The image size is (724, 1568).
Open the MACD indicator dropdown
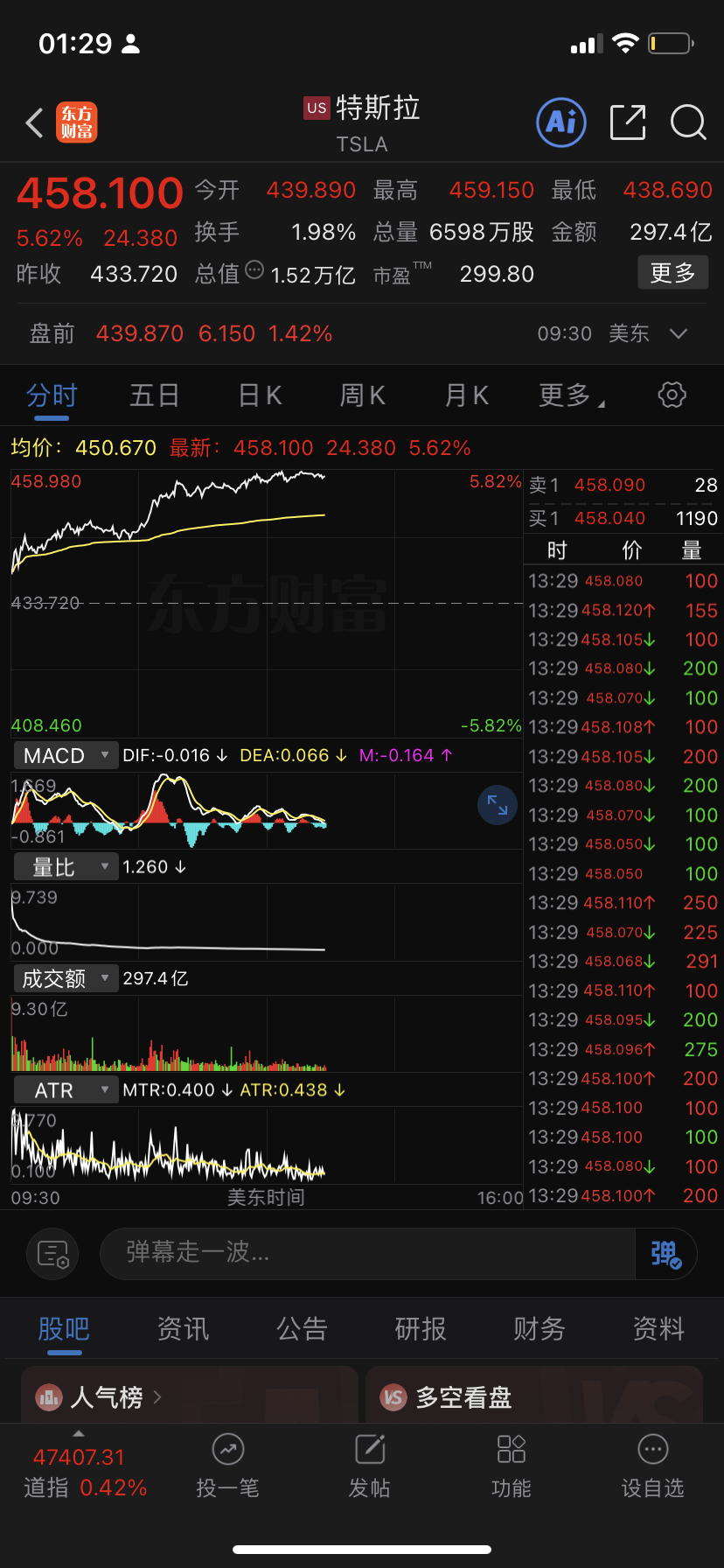(x=66, y=755)
